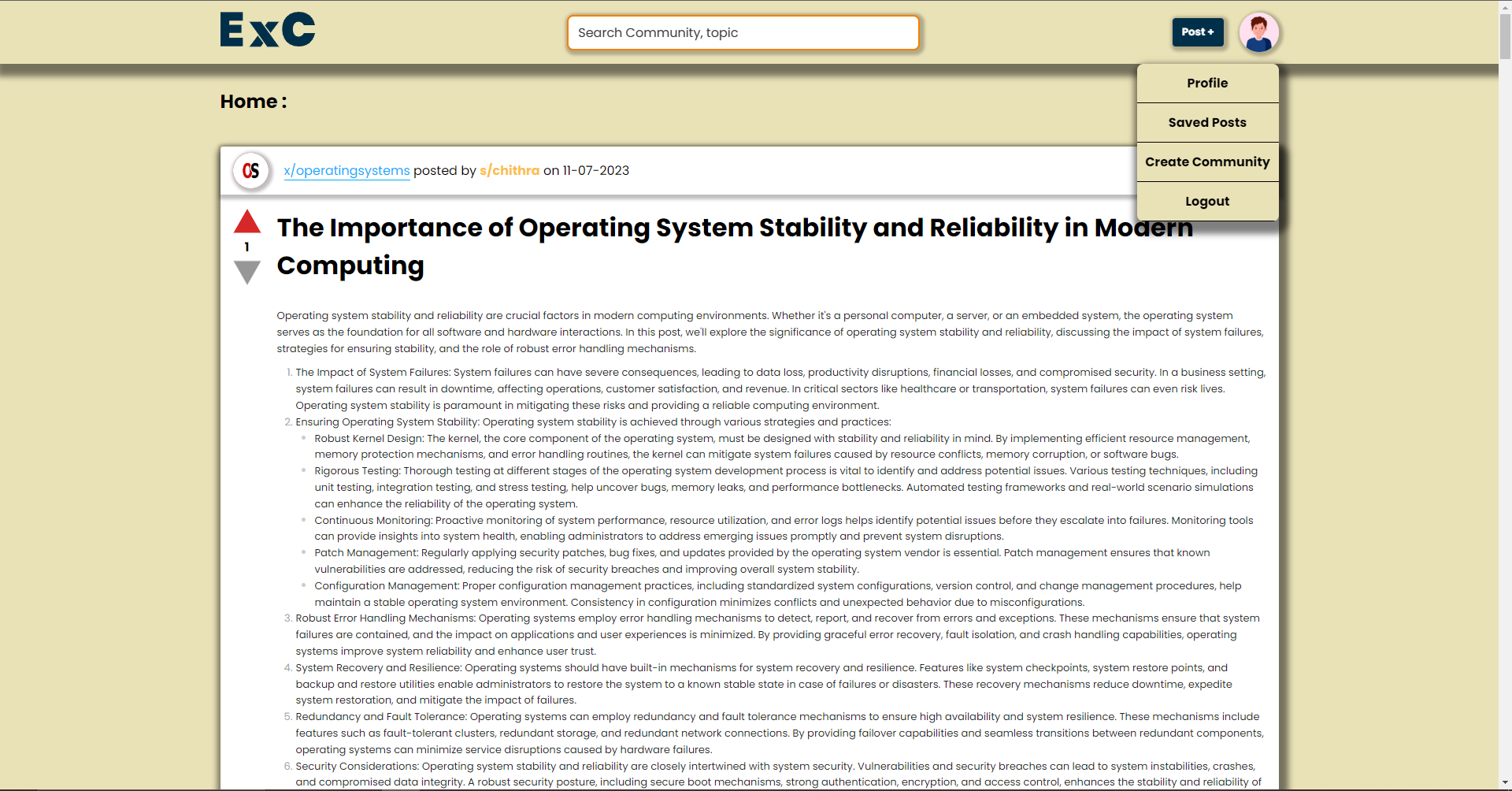Click 'Security Considerations' list item
This screenshot has height=791, width=1512.
point(779,774)
